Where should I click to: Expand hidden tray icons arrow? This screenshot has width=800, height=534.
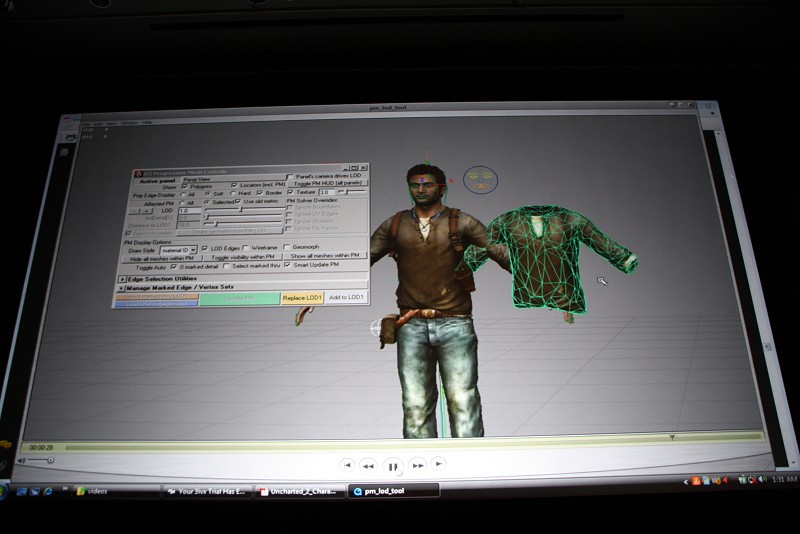[x=686, y=481]
